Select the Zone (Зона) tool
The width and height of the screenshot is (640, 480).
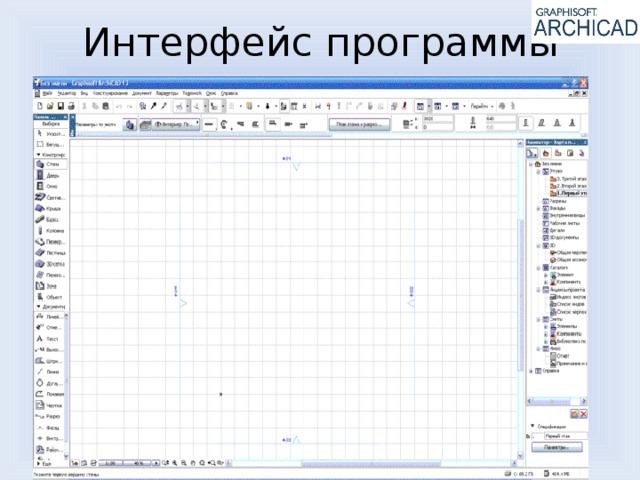click(x=51, y=286)
